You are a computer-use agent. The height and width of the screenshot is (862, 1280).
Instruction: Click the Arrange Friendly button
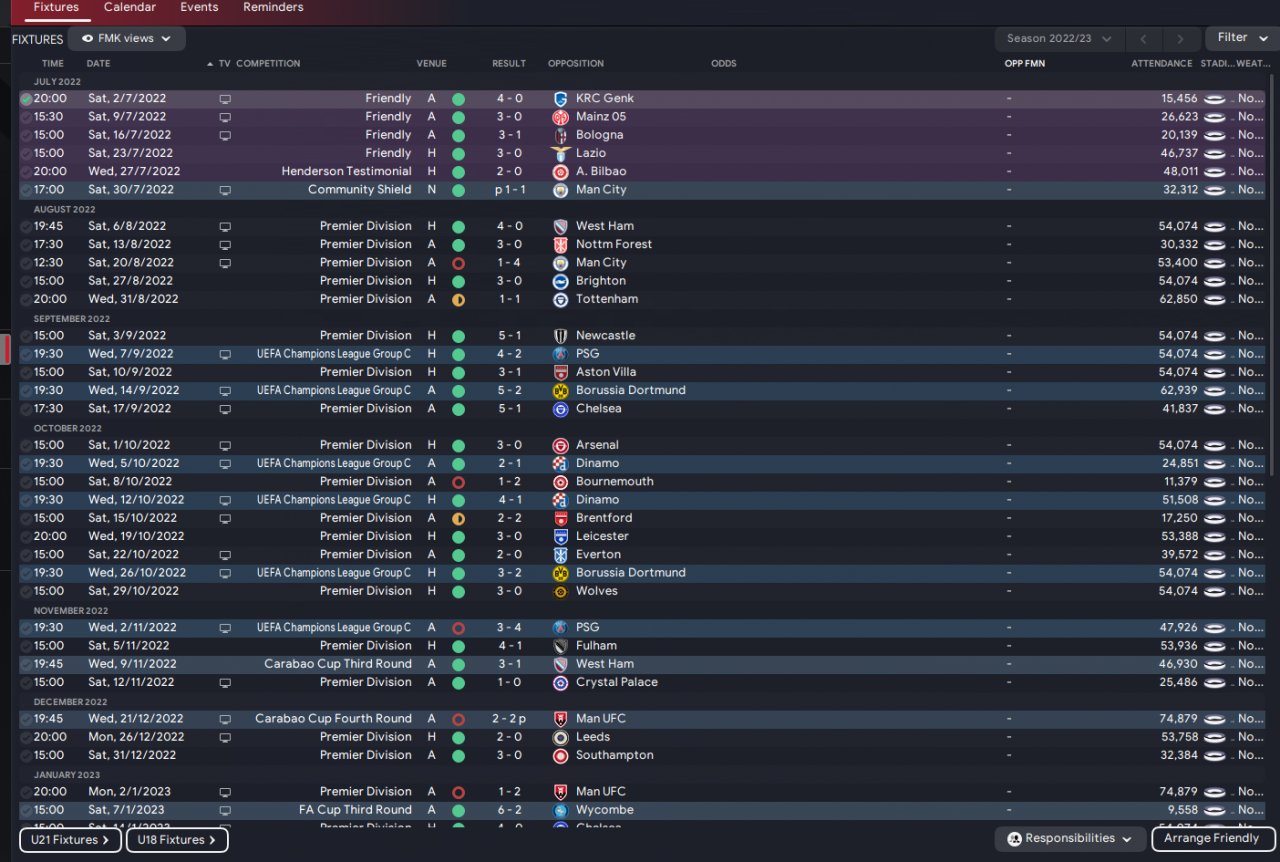(x=1212, y=839)
